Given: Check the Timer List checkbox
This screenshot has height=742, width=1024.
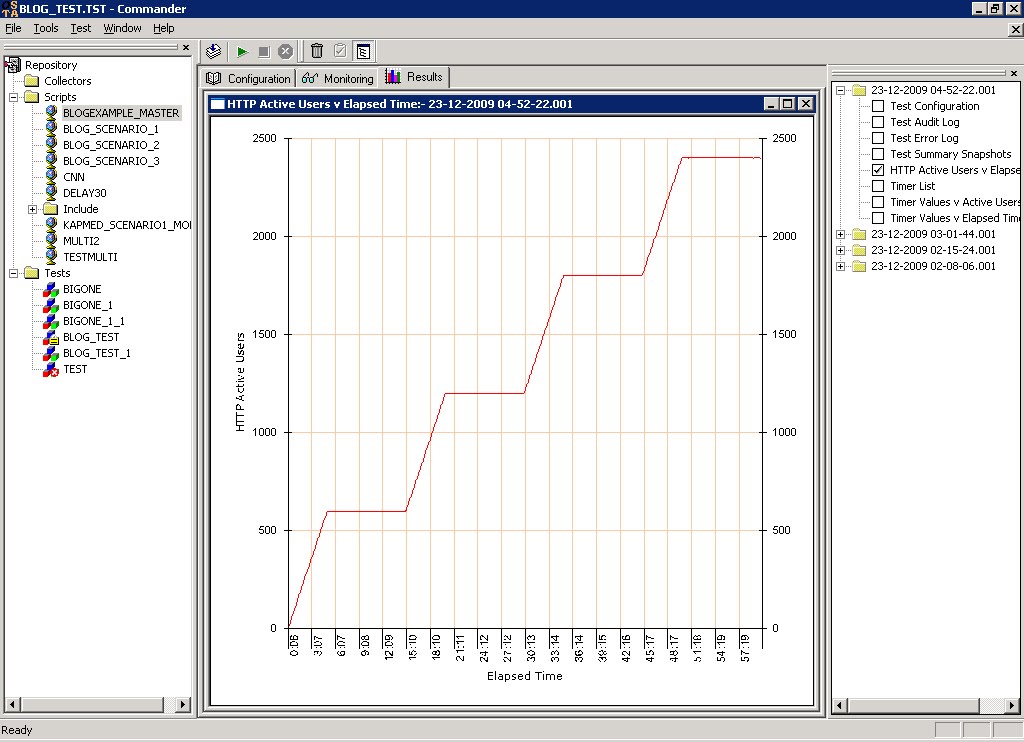Looking at the screenshot, I should pyautogui.click(x=878, y=186).
